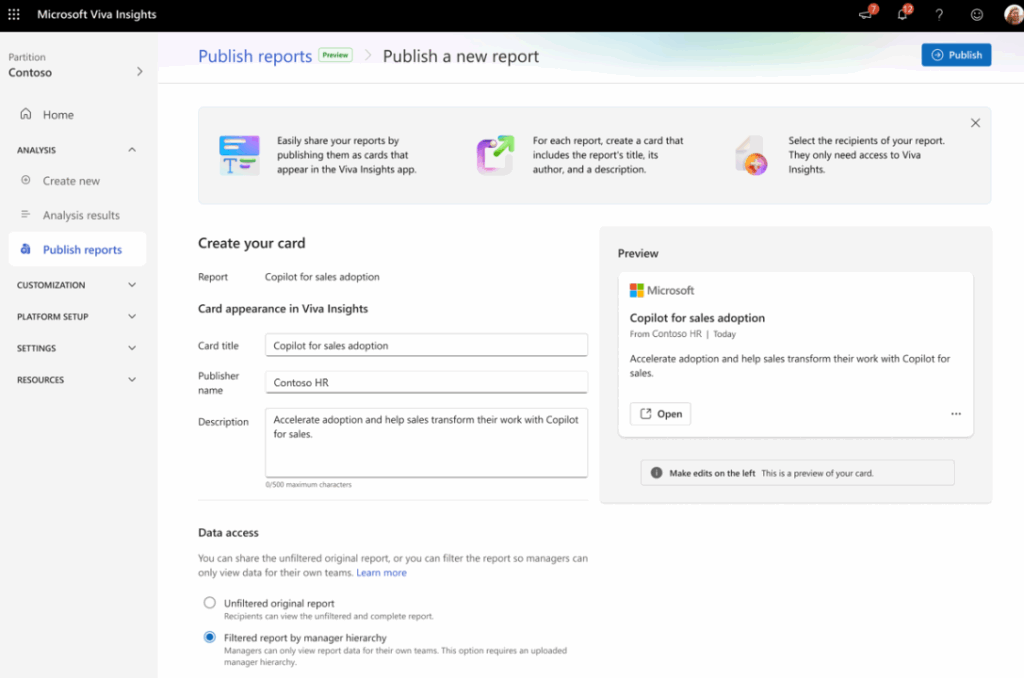This screenshot has height=678, width=1024.
Task: Expand the Customization section
Action: pyautogui.click(x=132, y=285)
